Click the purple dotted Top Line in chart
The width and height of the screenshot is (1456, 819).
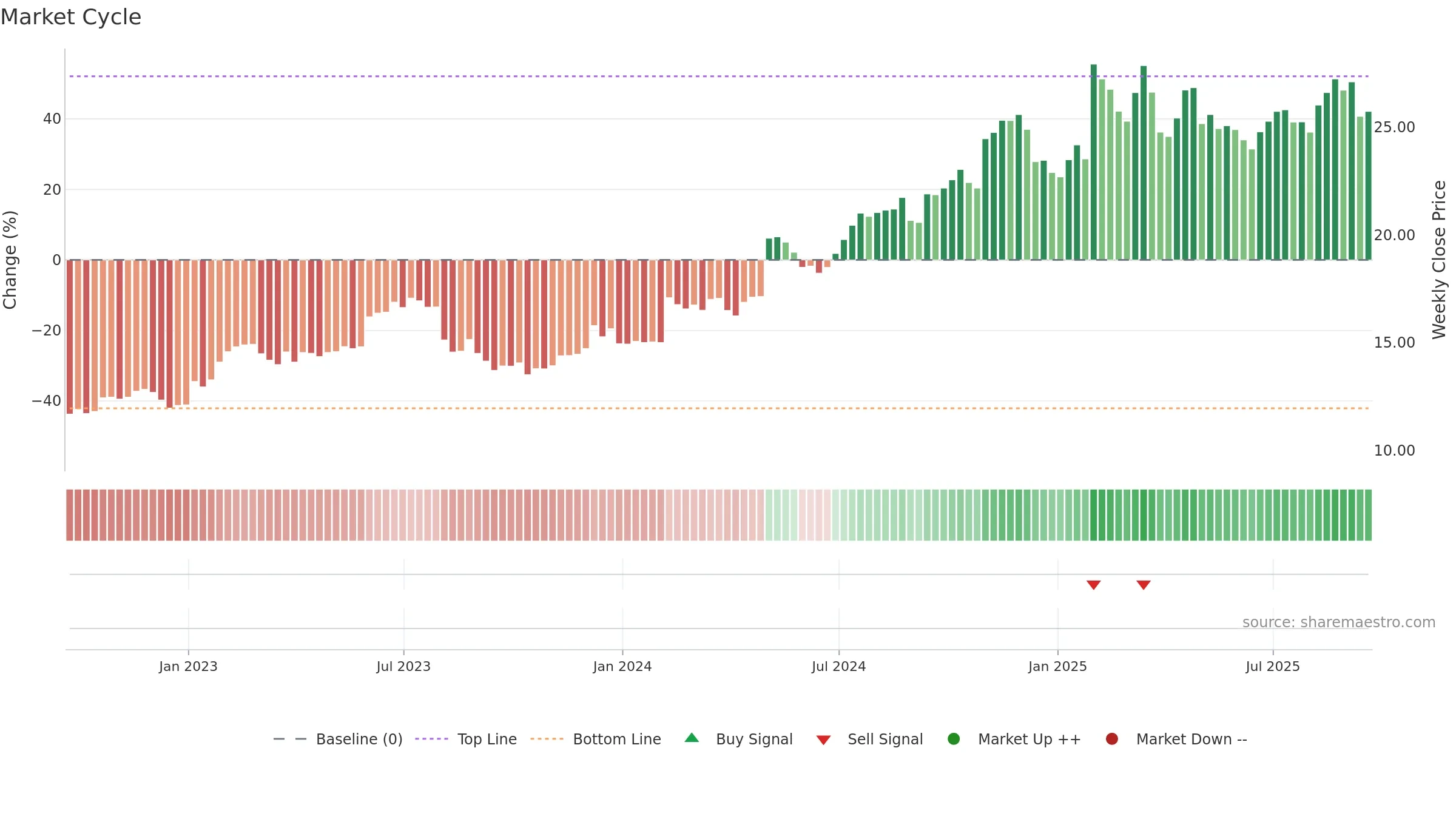719,76
